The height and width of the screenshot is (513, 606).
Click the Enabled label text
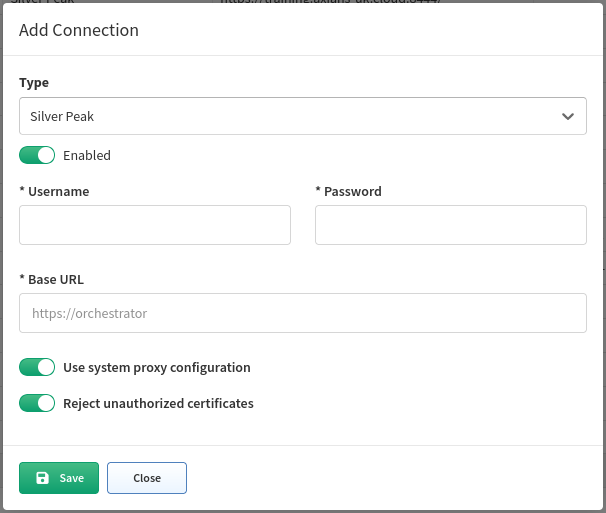point(87,155)
